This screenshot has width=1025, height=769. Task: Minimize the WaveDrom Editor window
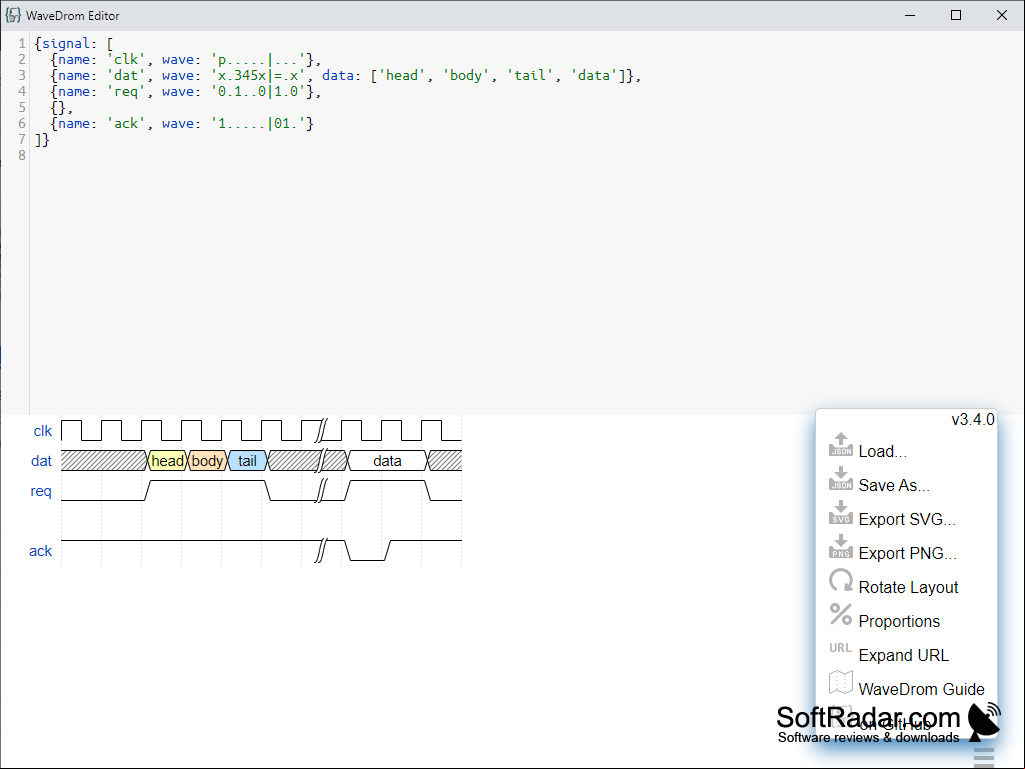tap(910, 15)
